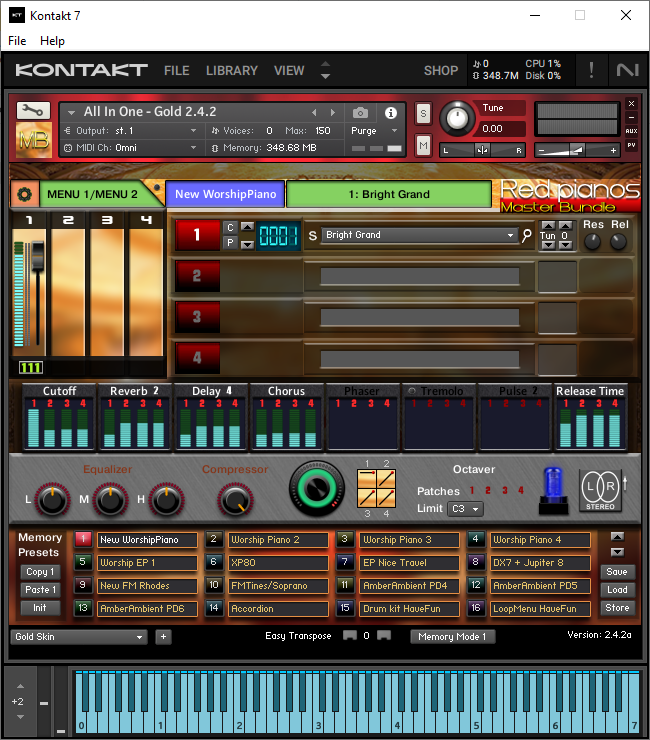Open the Bright Grand patch dropdown

coord(418,235)
